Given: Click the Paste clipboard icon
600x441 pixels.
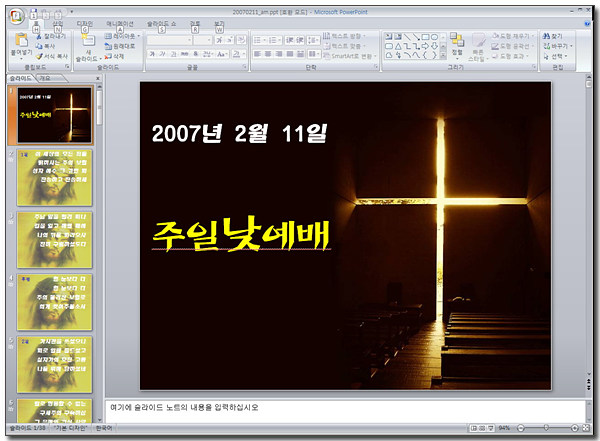Looking at the screenshot, I should click(21, 40).
